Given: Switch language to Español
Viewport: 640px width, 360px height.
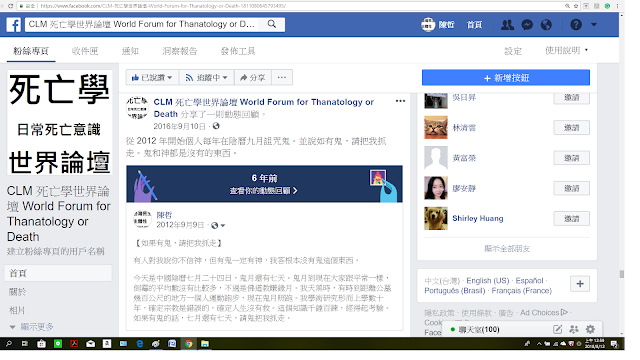Looking at the screenshot, I should (x=529, y=281).
